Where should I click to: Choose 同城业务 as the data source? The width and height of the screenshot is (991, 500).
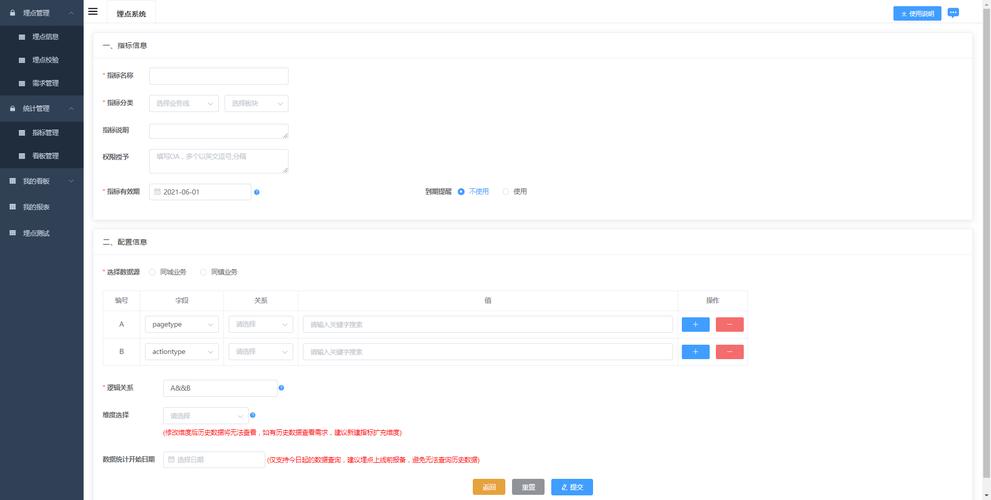pyautogui.click(x=152, y=272)
